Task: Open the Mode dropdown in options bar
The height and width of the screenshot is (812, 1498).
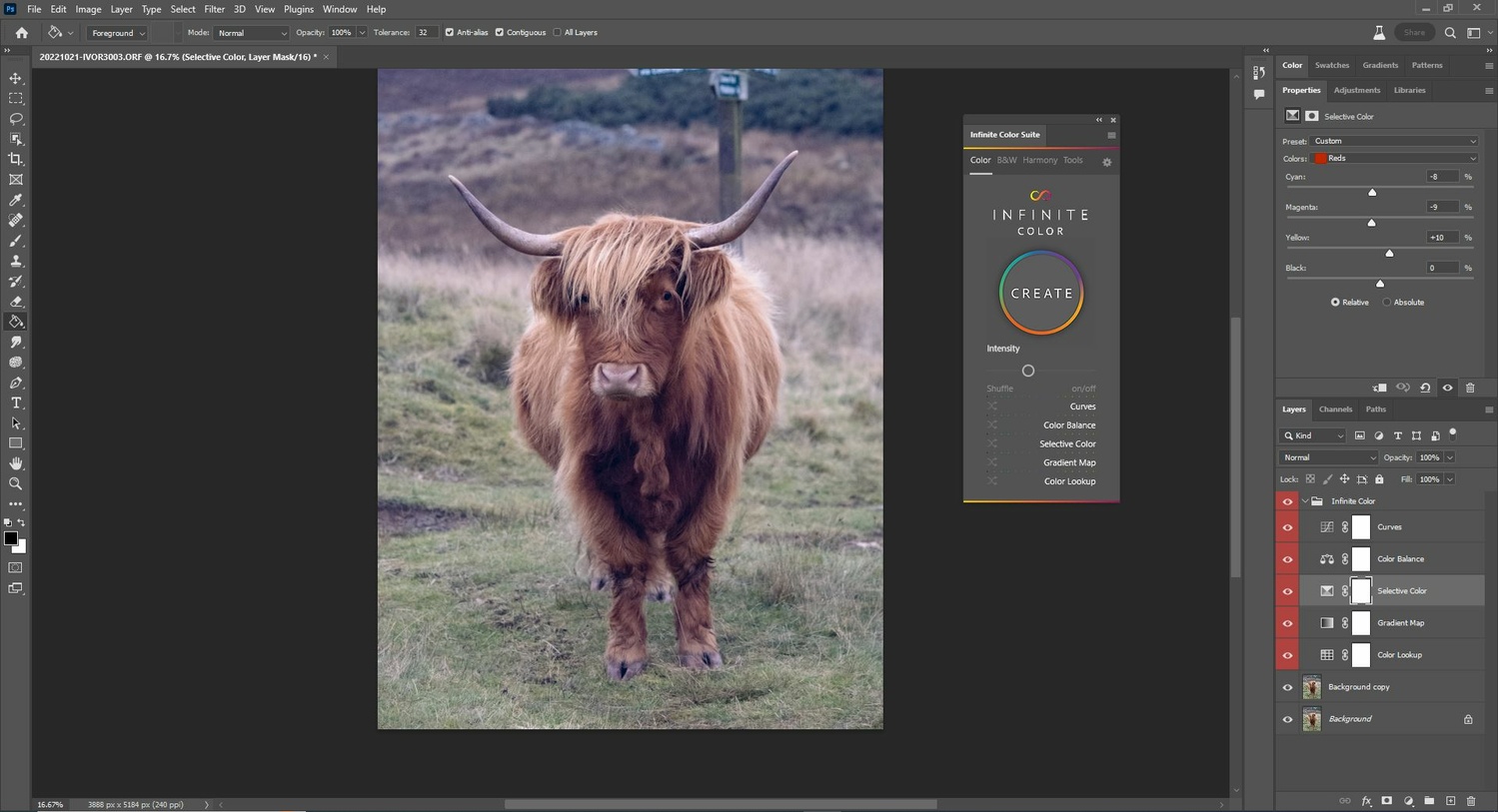Action: tap(251, 32)
